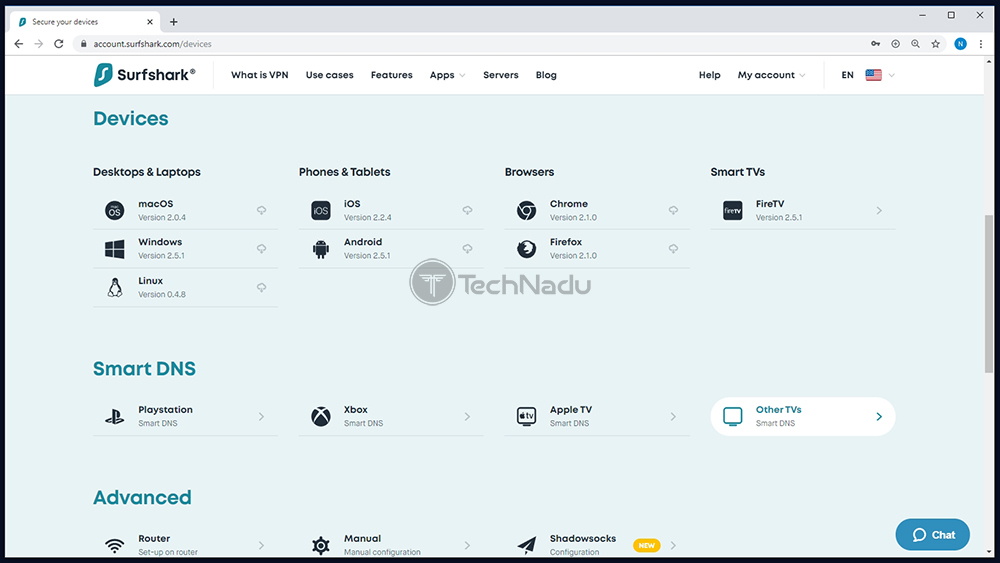Open the browser zoom icon

pyautogui.click(x=915, y=43)
